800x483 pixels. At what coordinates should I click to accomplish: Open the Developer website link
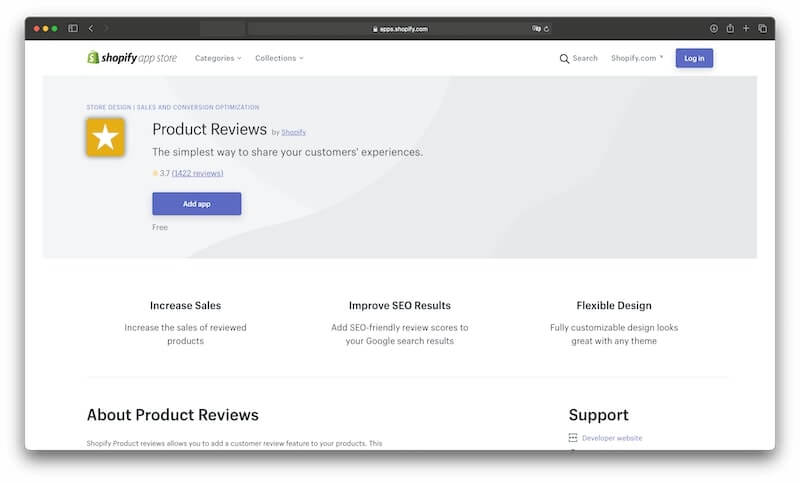click(612, 438)
